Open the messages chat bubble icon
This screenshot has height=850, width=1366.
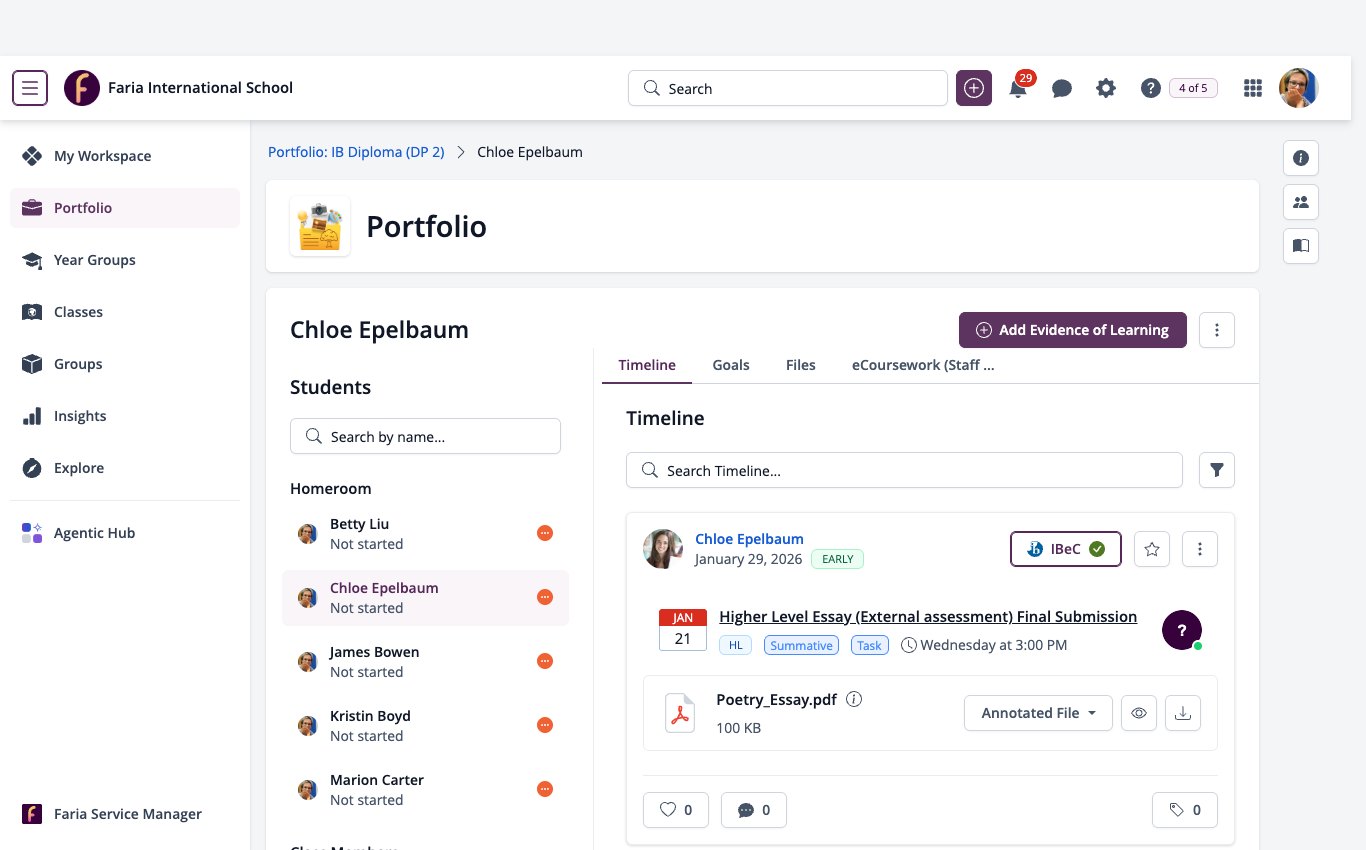[1062, 88]
